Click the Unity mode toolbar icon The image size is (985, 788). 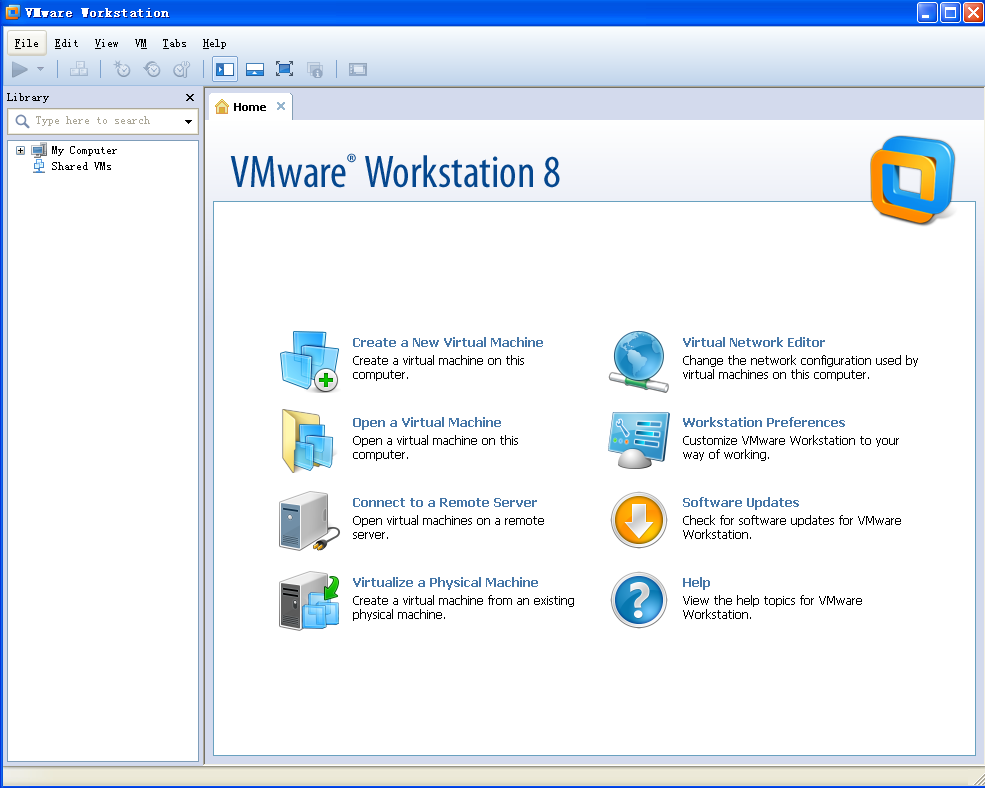coord(315,69)
